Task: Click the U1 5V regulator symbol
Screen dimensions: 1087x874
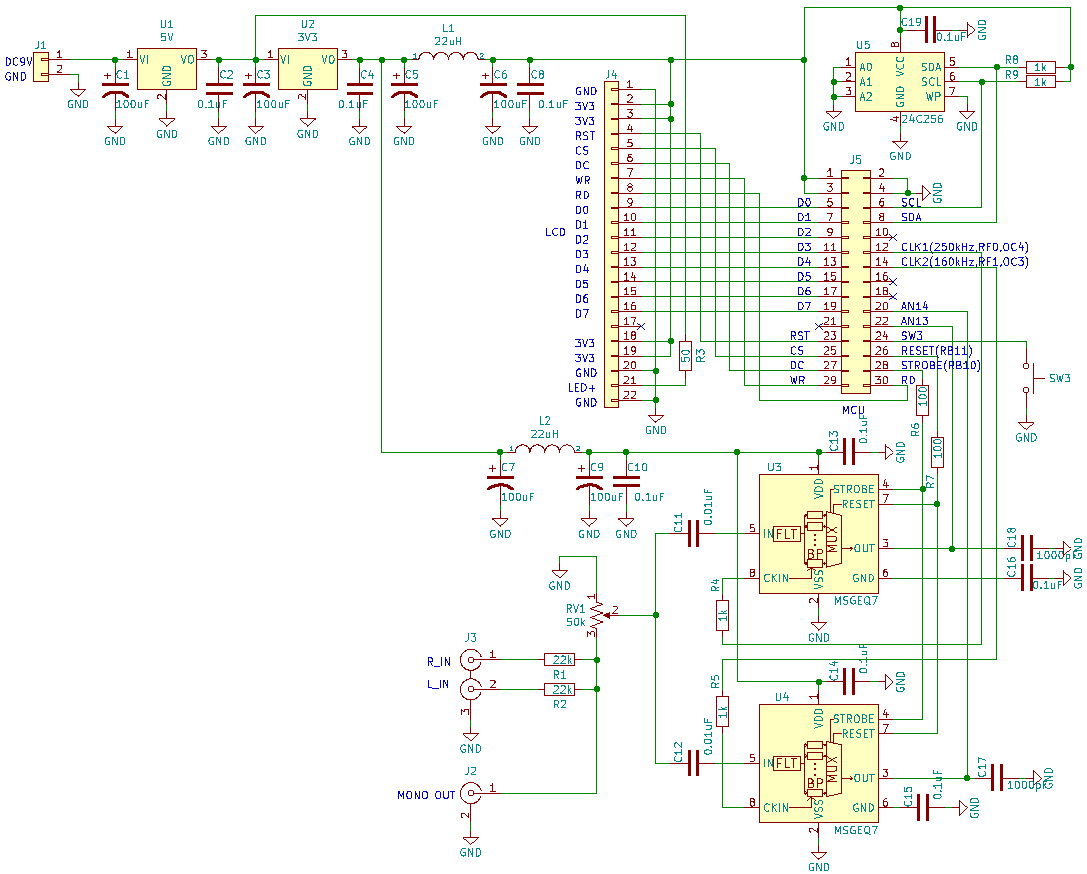Action: 167,69
